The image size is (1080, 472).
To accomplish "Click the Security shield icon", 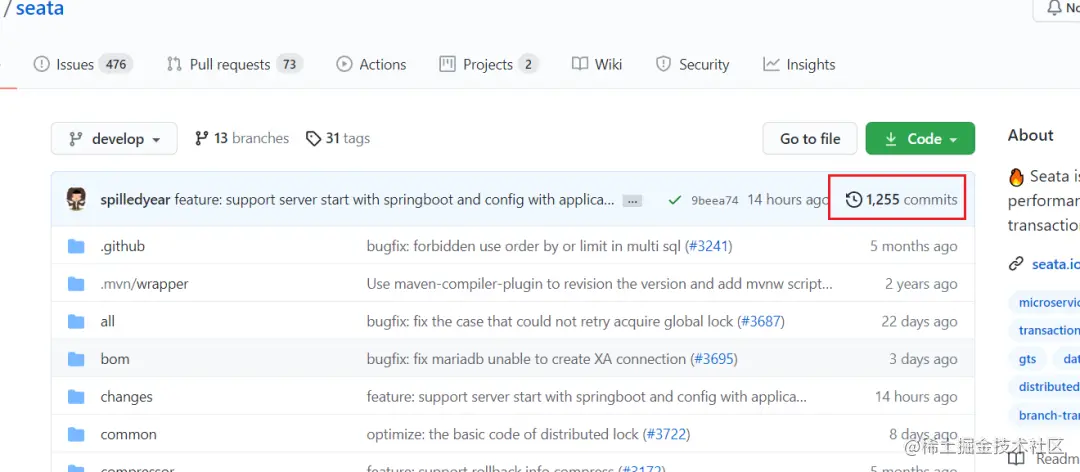I will point(663,65).
